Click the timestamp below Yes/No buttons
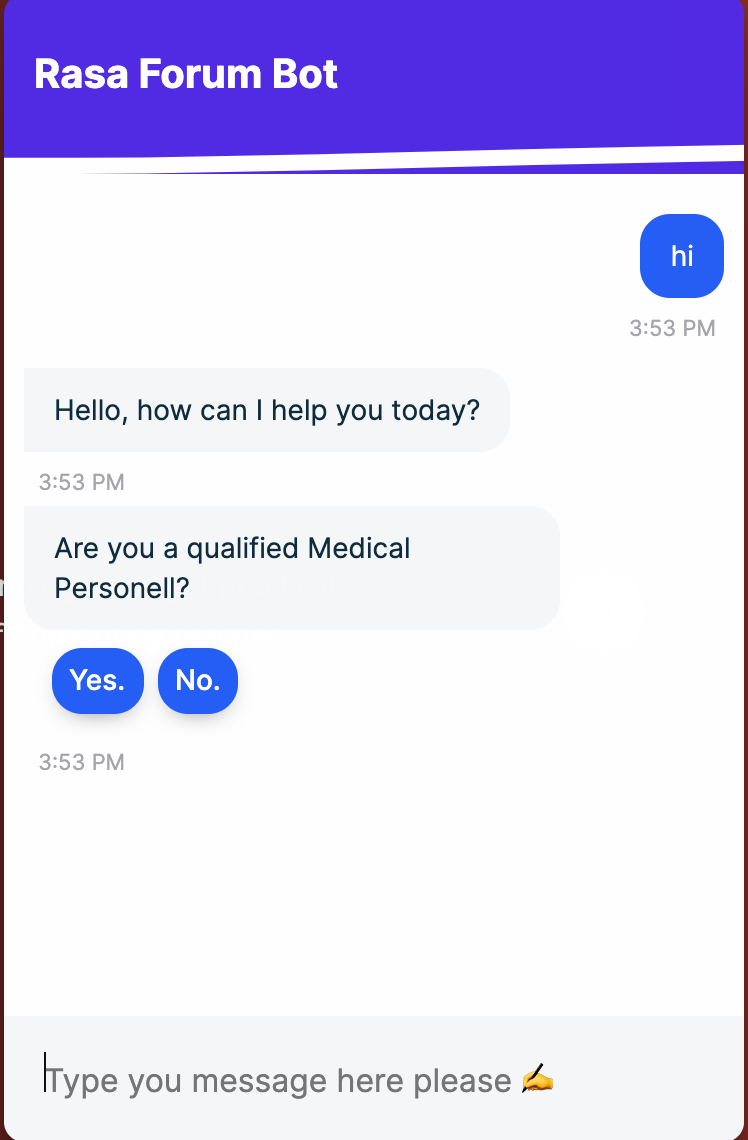 (81, 762)
